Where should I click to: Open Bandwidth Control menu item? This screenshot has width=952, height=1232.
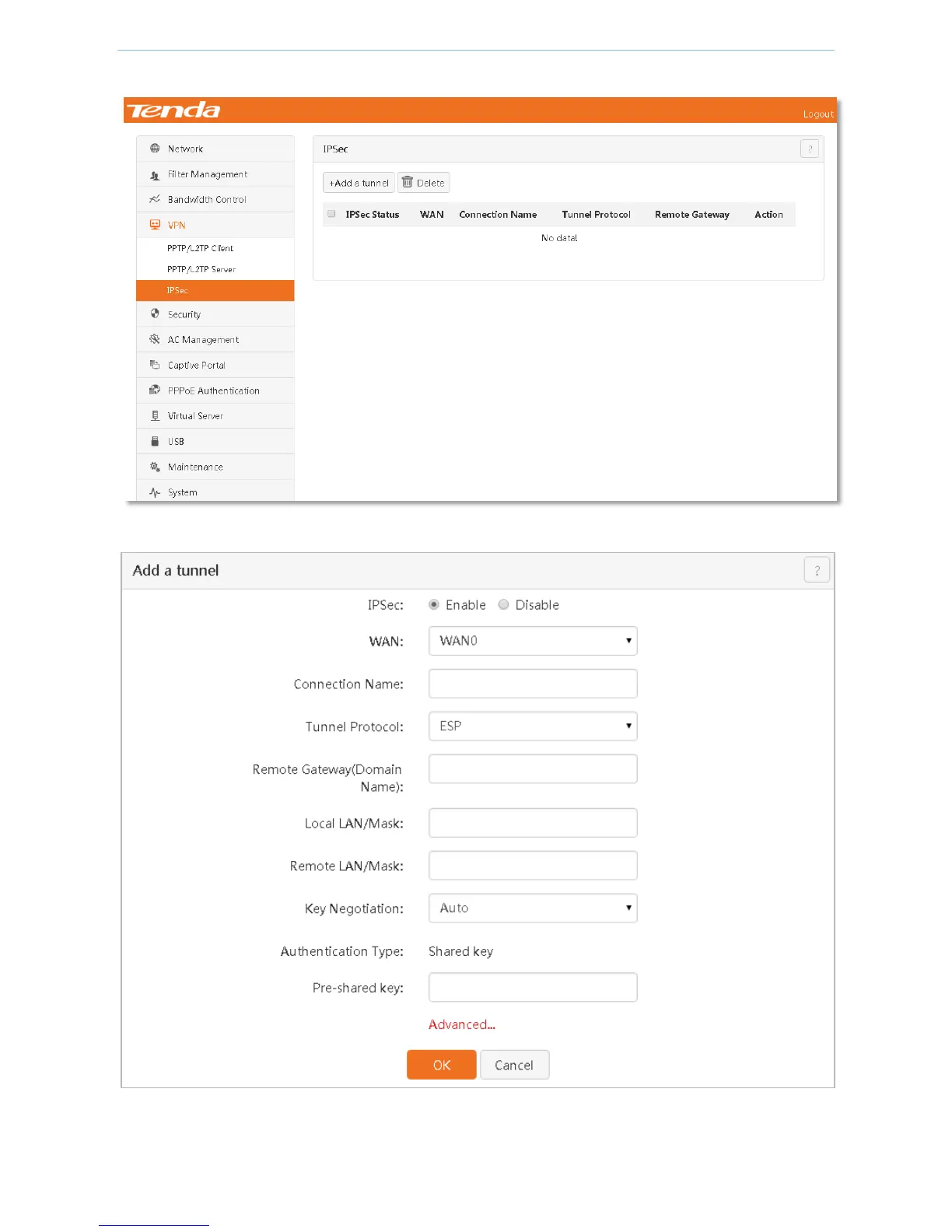(215, 199)
